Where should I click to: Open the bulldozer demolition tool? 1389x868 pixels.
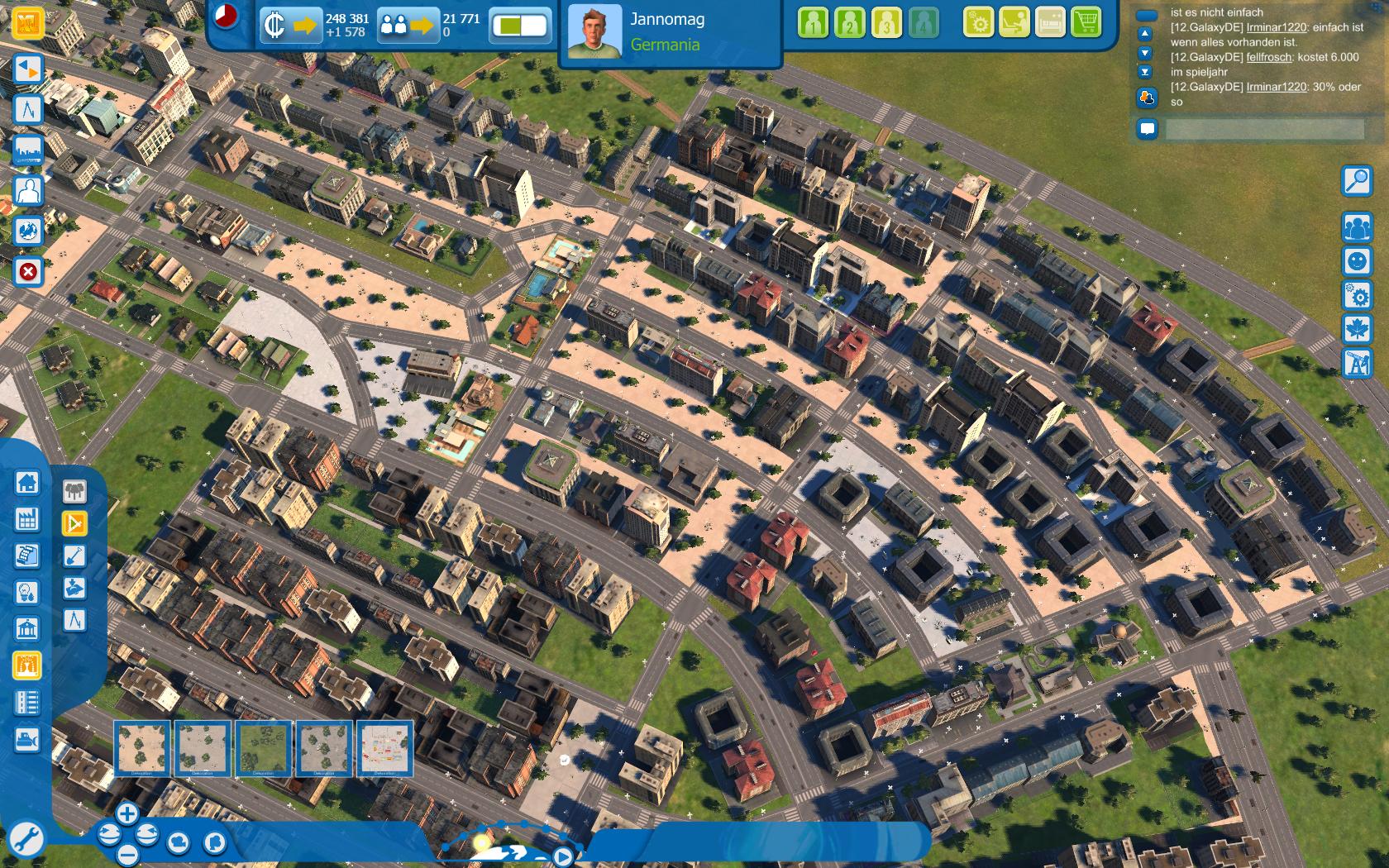point(26,738)
